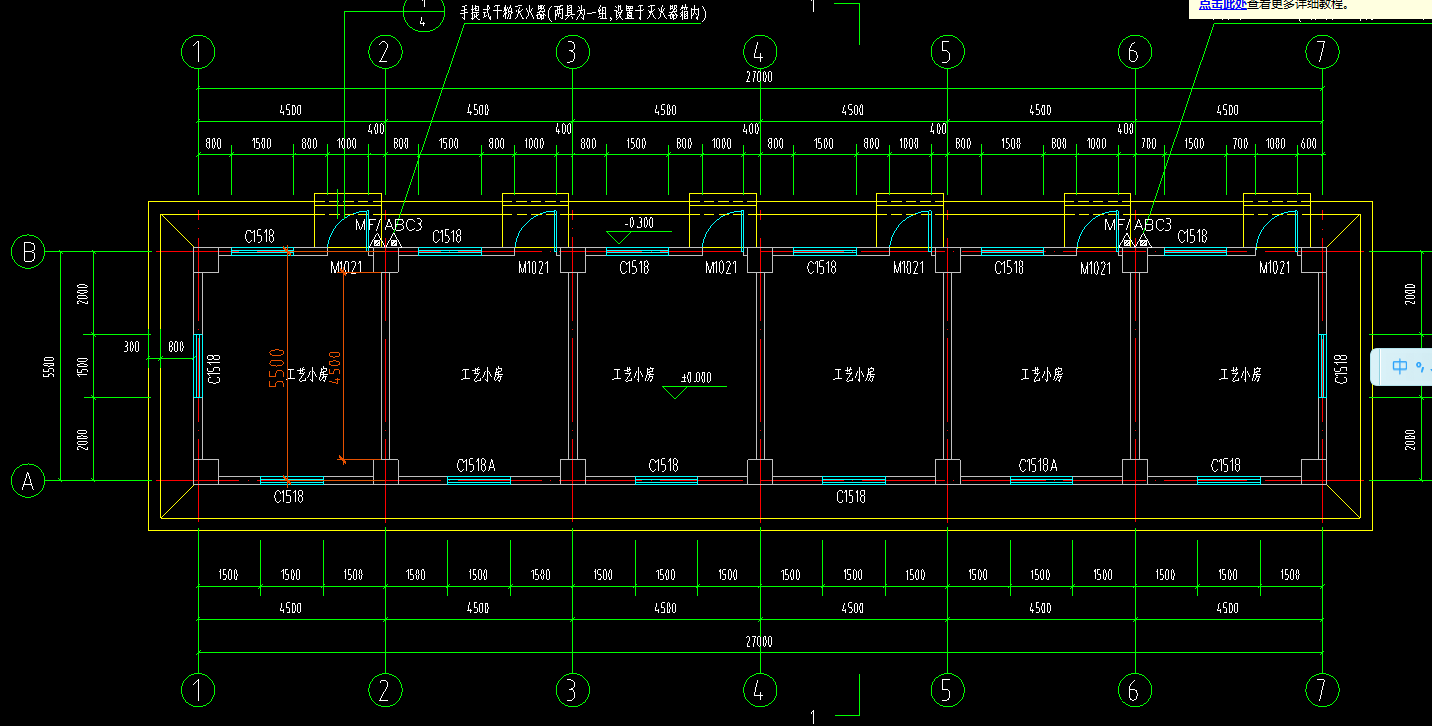Viewport: 1432px width, 726px height.
Task: Open the 点击此处 tutorial link
Action: coord(1222,5)
